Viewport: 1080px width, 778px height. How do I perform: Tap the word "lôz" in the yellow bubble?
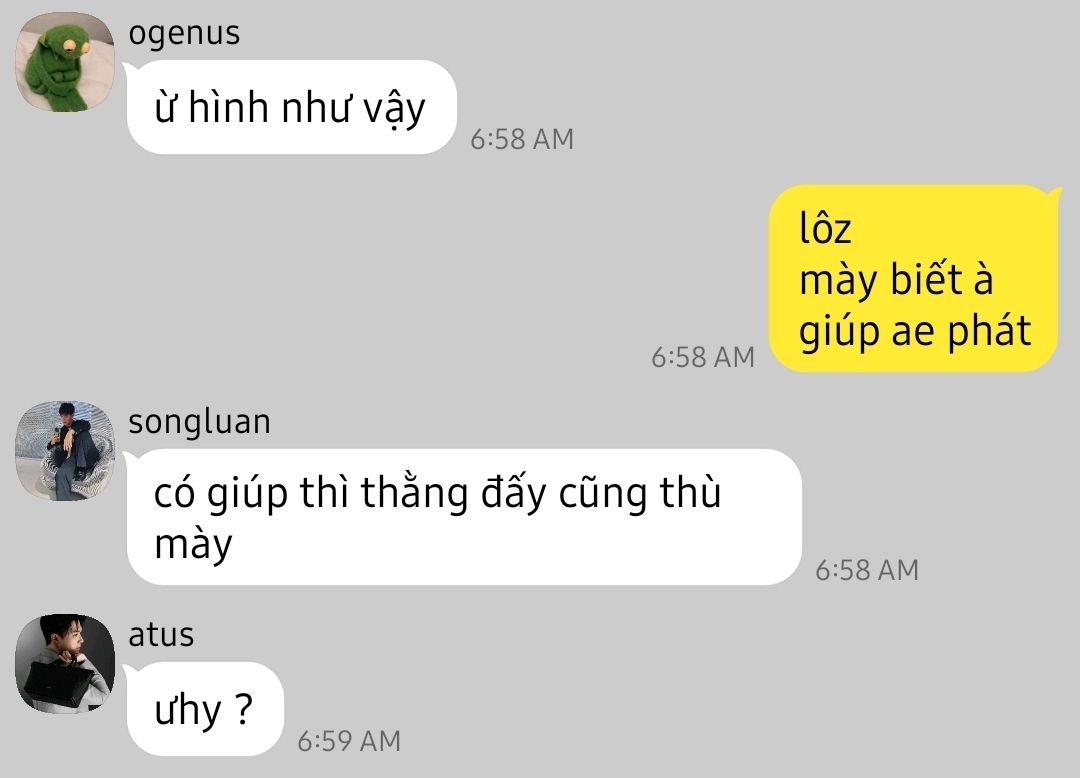(825, 228)
